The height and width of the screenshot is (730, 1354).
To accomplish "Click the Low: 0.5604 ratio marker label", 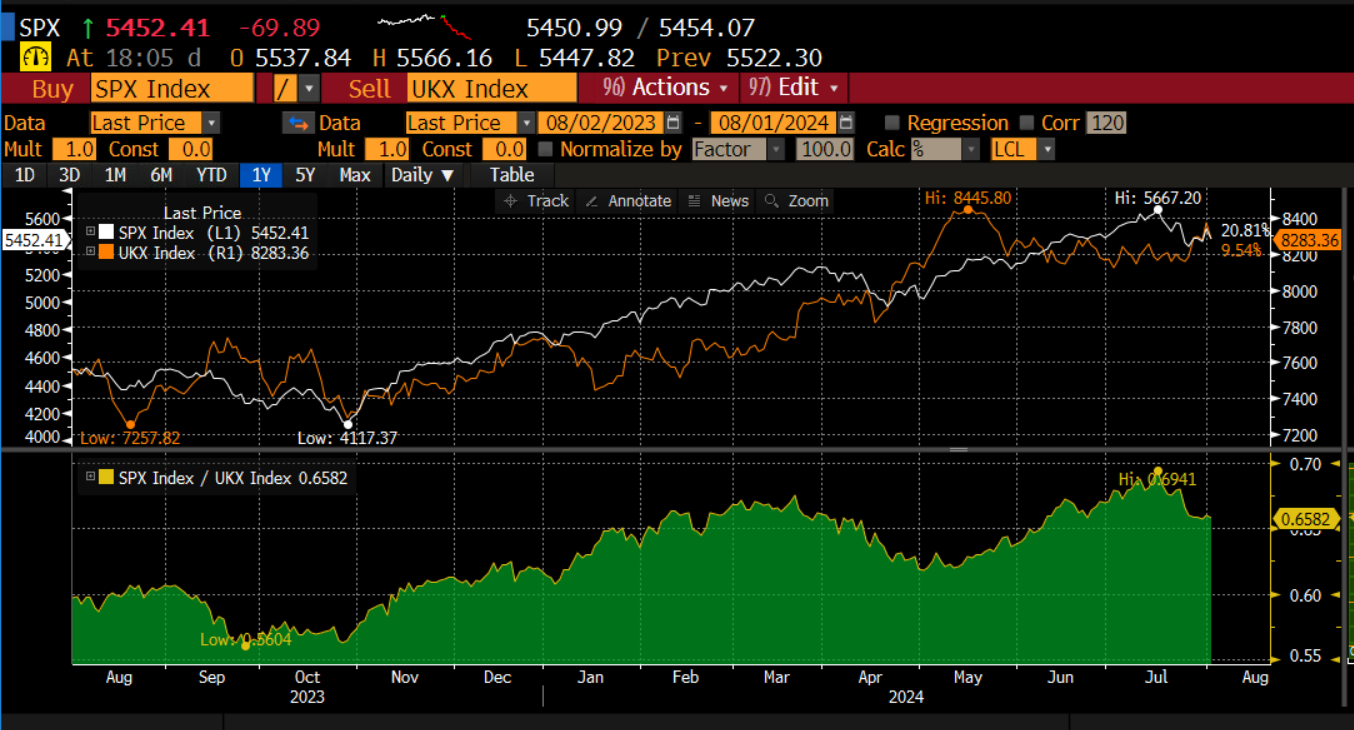I will point(246,639).
